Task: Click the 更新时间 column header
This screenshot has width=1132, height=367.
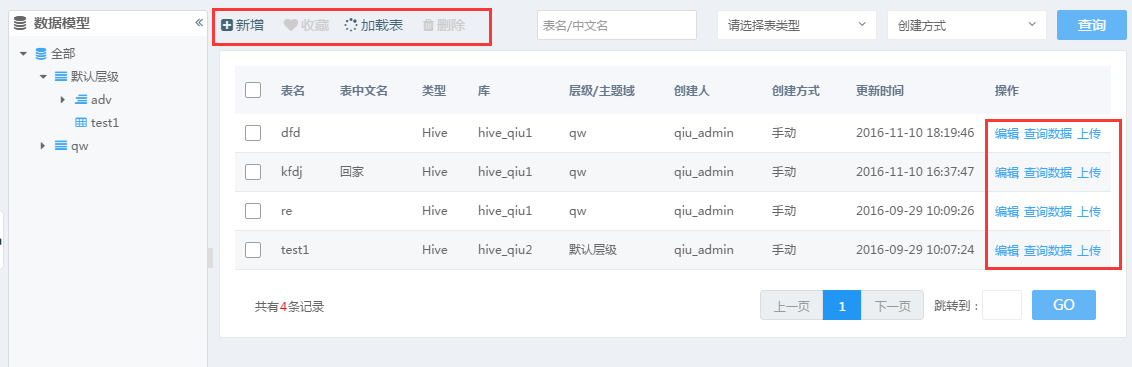Action: (880, 90)
